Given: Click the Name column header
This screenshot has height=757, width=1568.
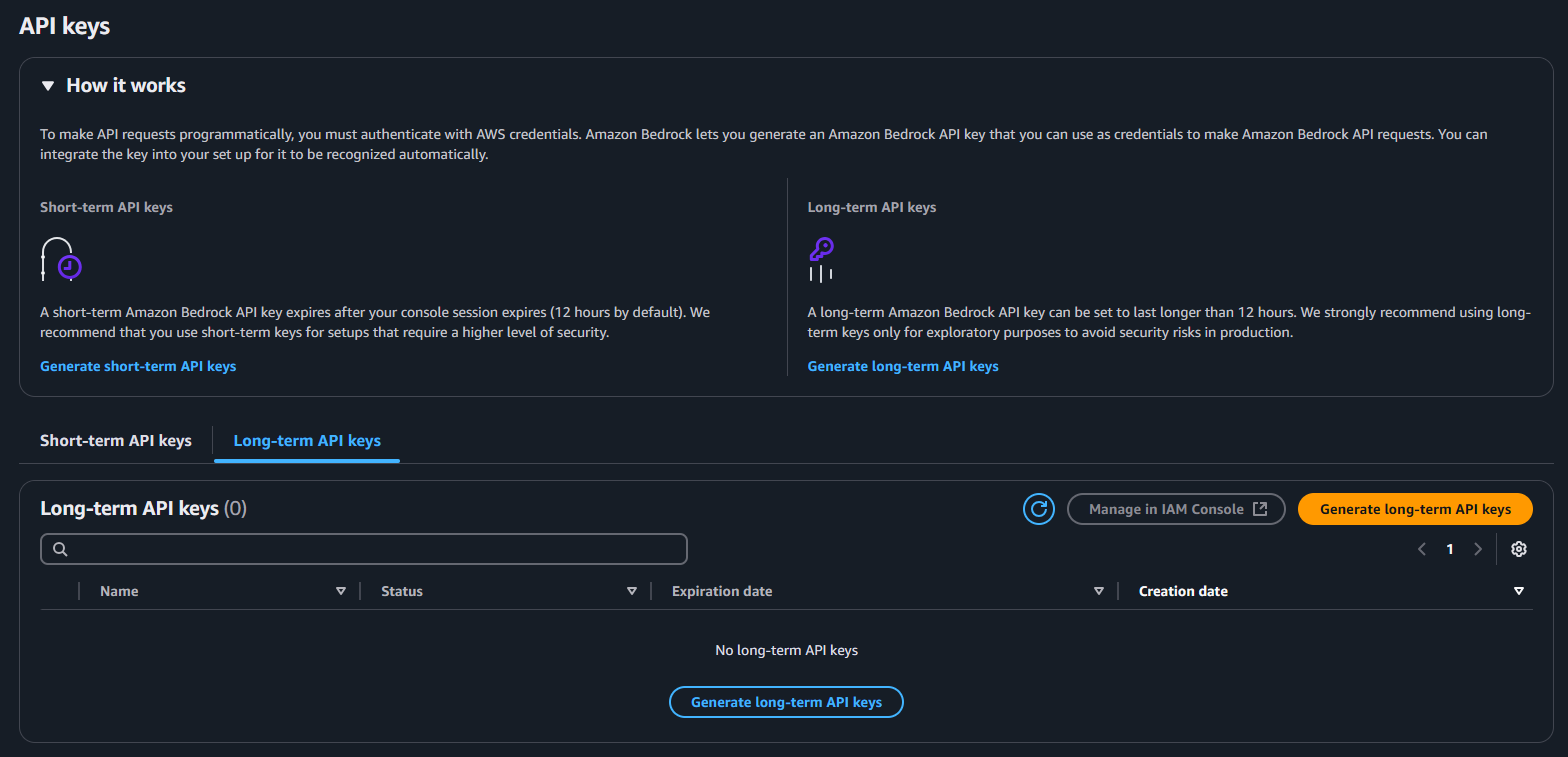Looking at the screenshot, I should click(x=119, y=591).
